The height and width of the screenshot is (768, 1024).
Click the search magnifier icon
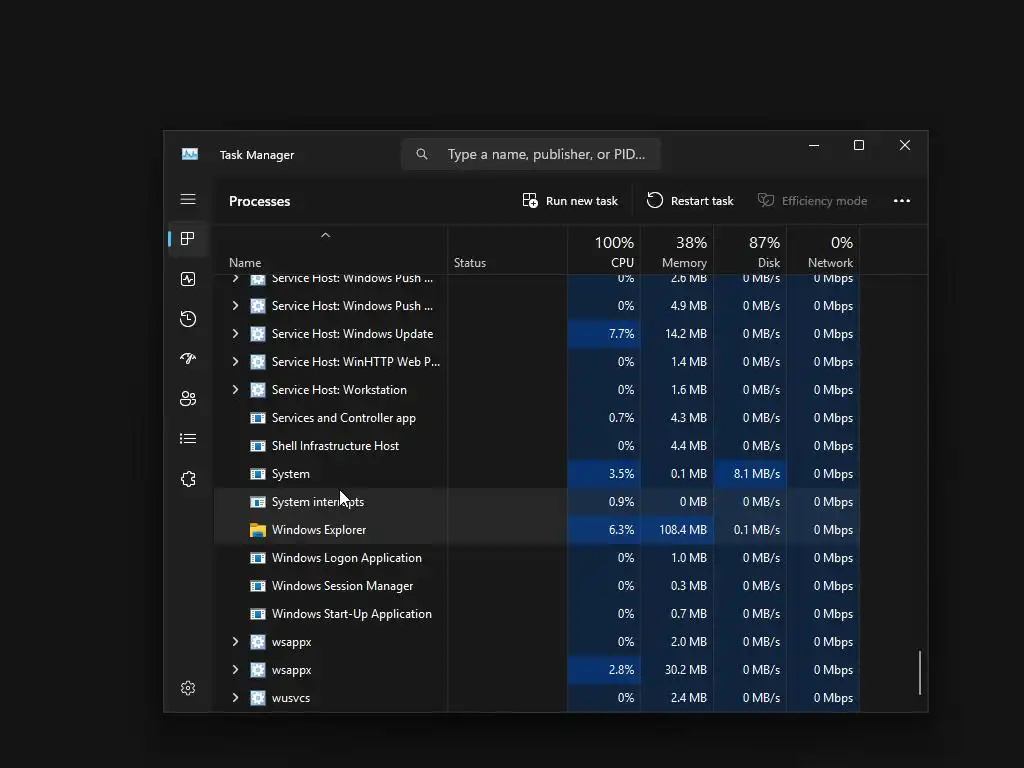(x=422, y=154)
